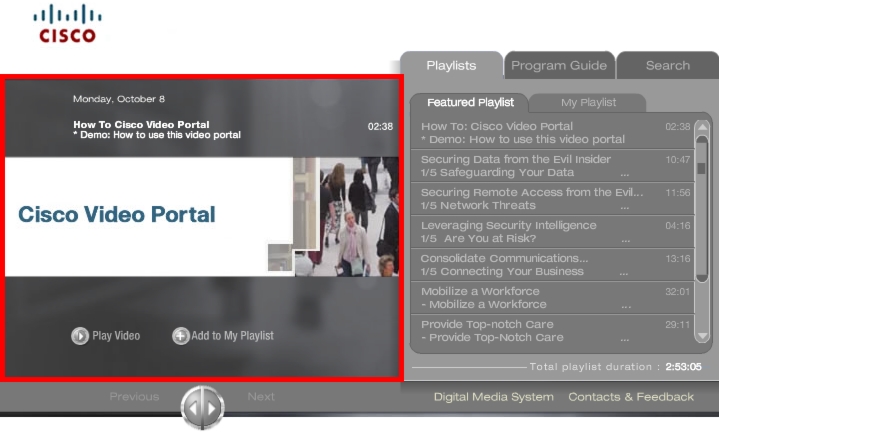The width and height of the screenshot is (893, 438).
Task: Switch to My Playlist sub-tab
Action: point(588,103)
